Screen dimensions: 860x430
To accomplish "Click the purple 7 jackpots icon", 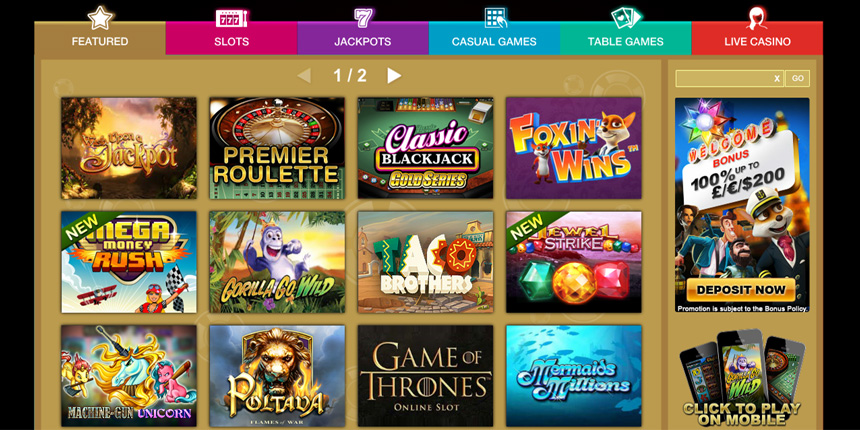I will click(x=363, y=18).
